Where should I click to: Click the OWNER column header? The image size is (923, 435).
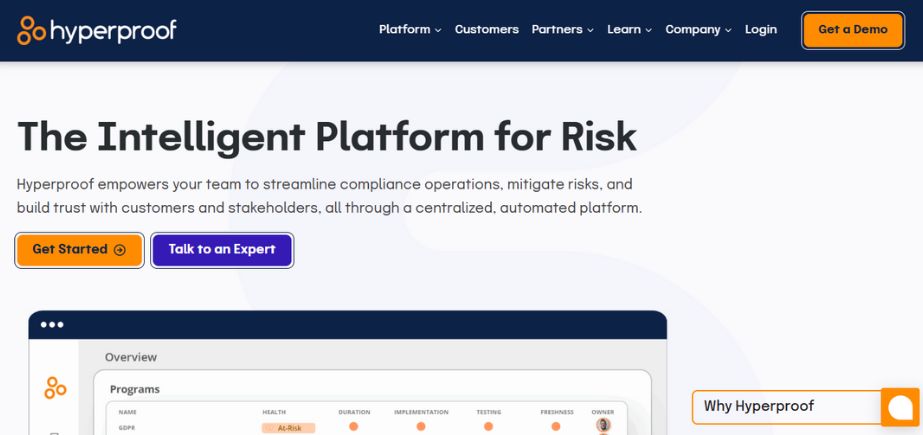tap(603, 412)
